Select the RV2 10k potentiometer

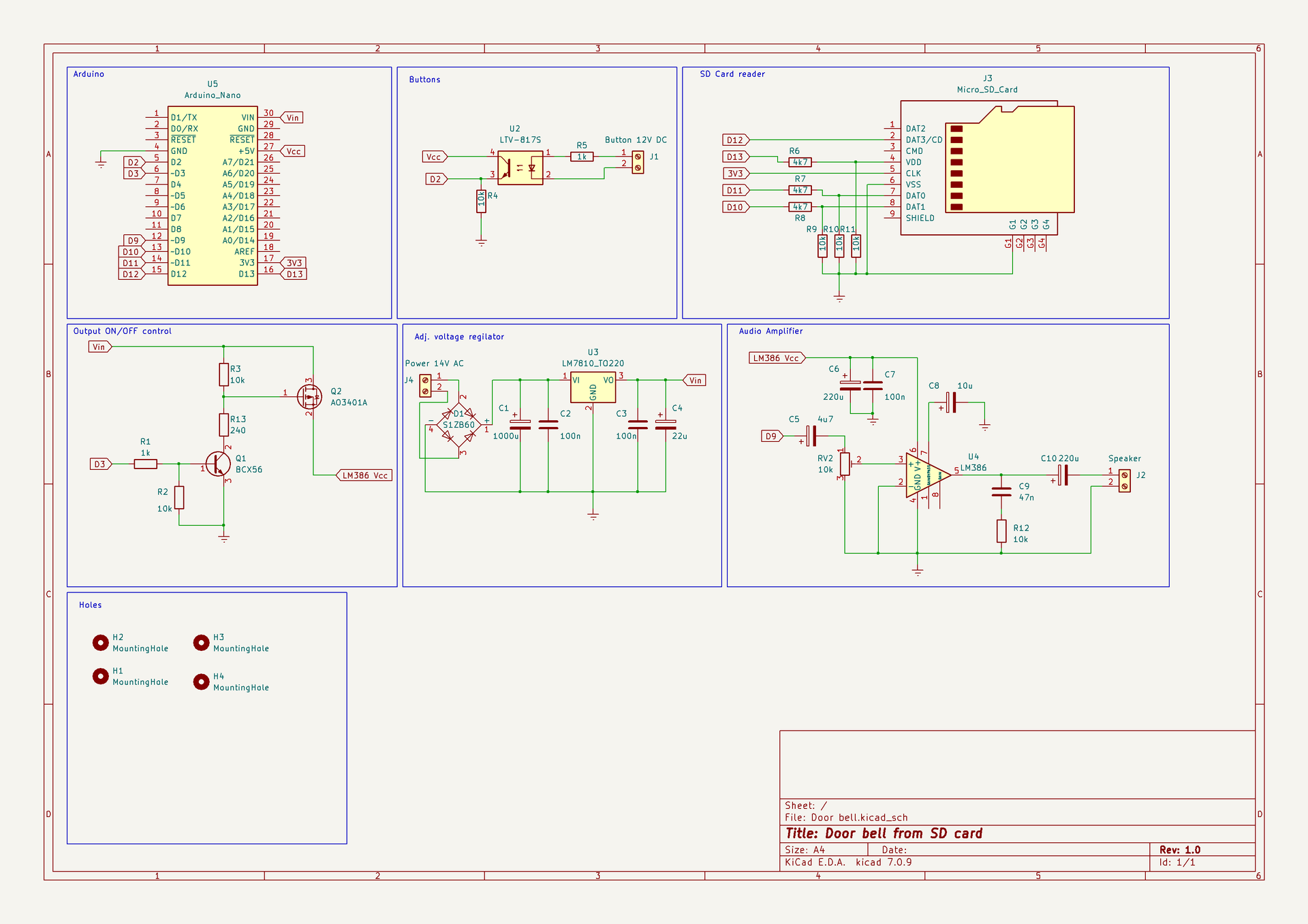tap(845, 464)
